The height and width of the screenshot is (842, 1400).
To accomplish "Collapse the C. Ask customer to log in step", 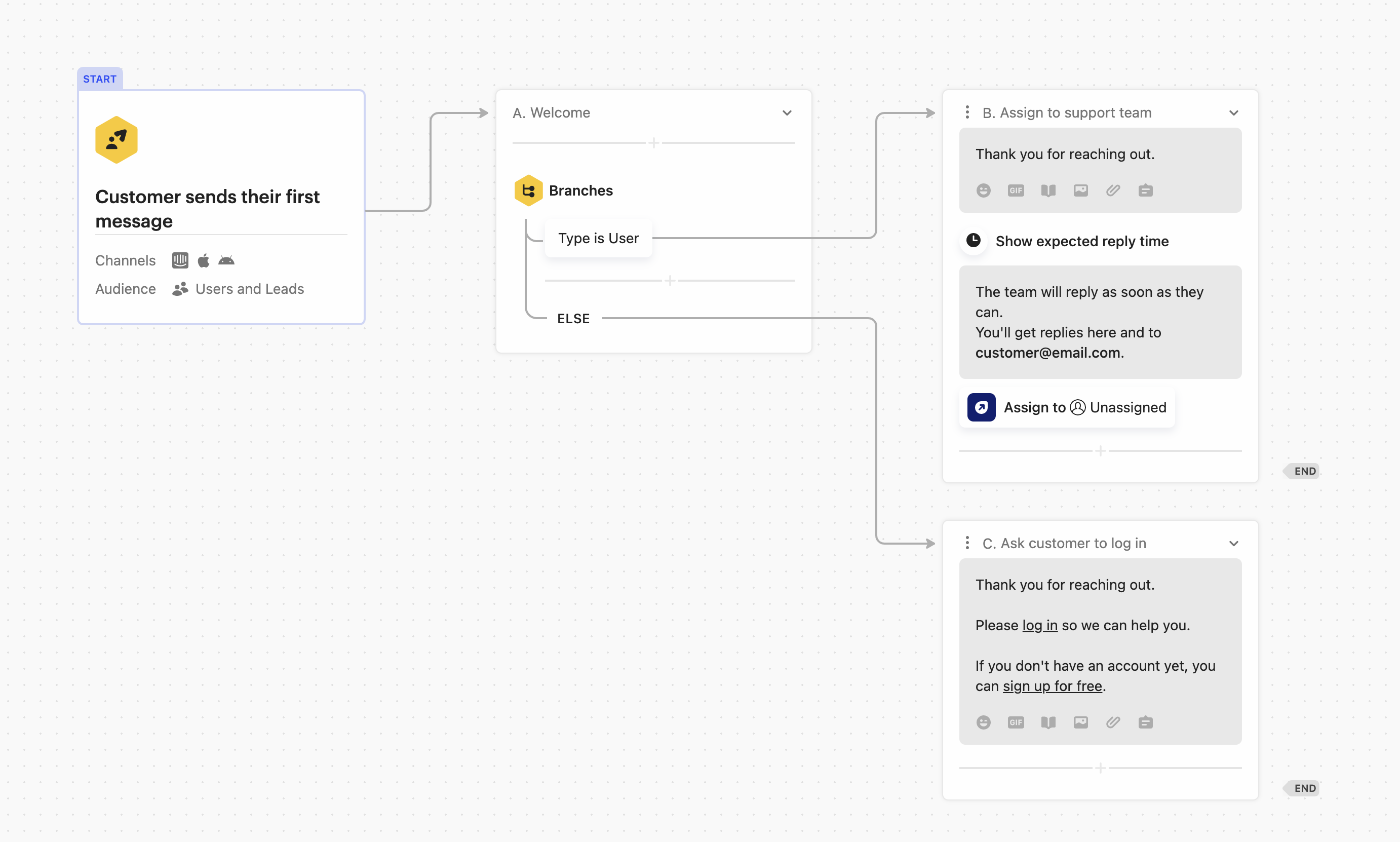I will [1234, 543].
